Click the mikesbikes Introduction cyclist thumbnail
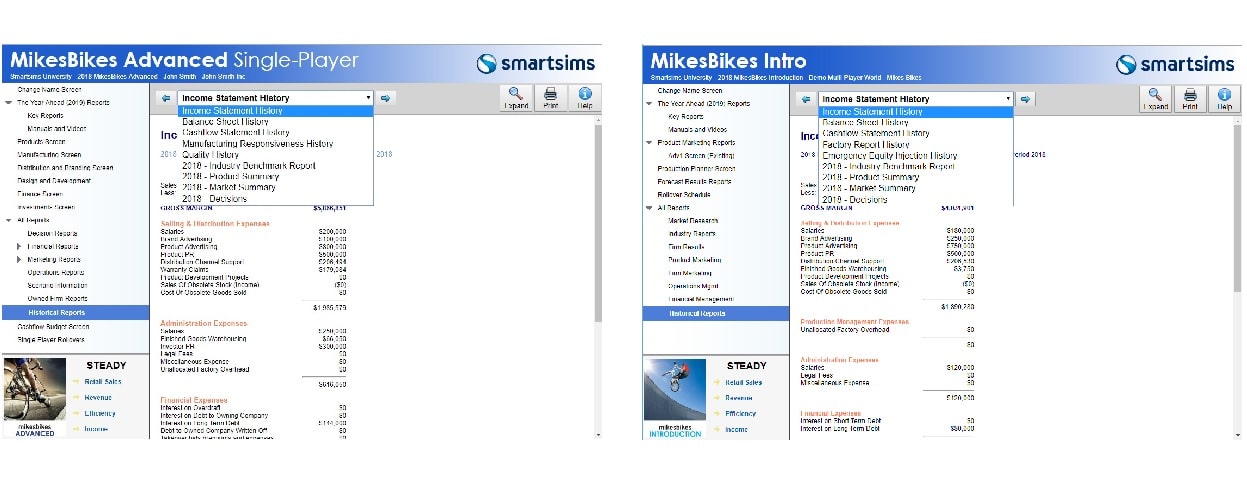Viewport: 1247px width, 503px height. pos(675,391)
